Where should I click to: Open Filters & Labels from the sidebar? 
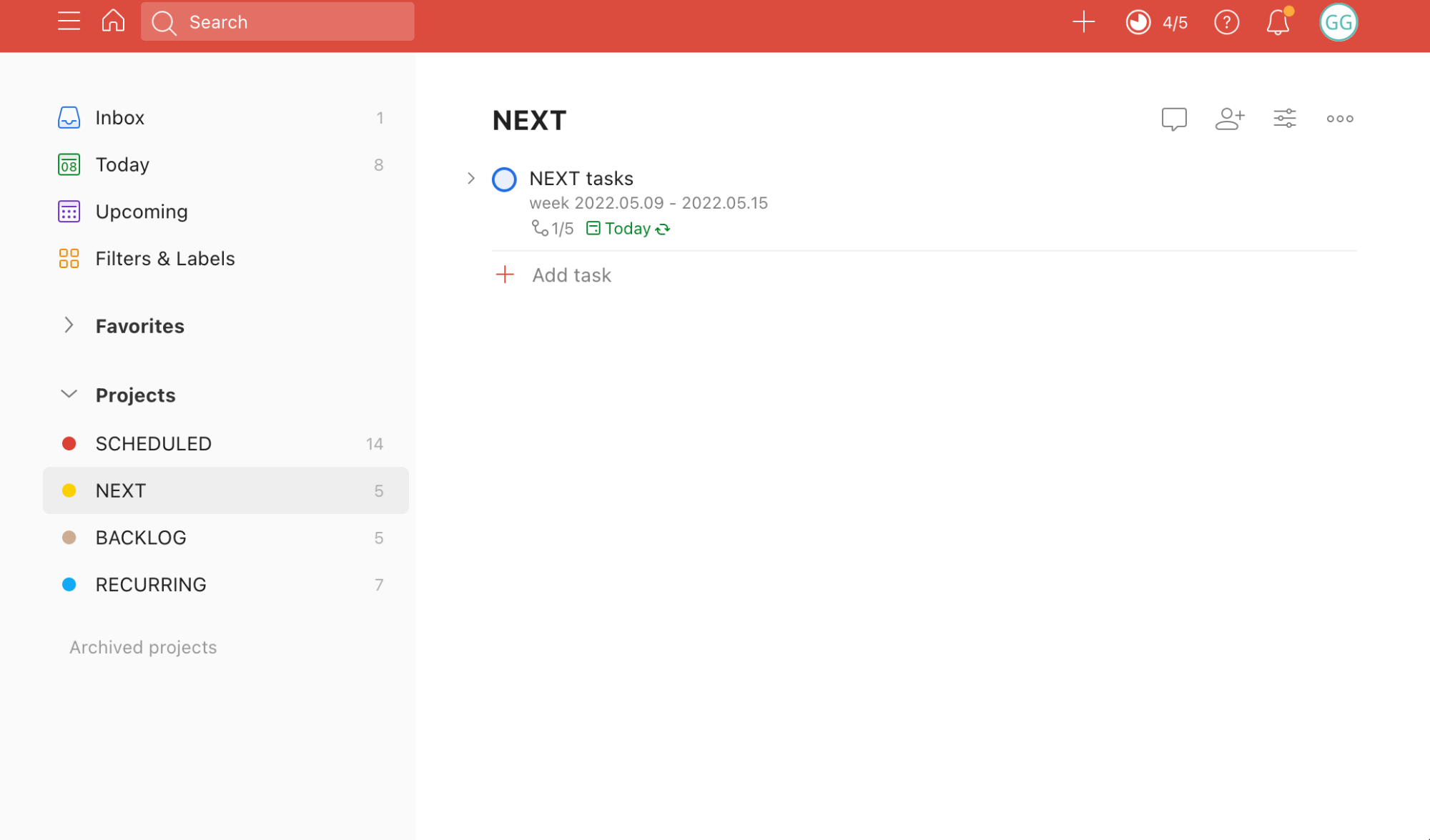[x=165, y=258]
